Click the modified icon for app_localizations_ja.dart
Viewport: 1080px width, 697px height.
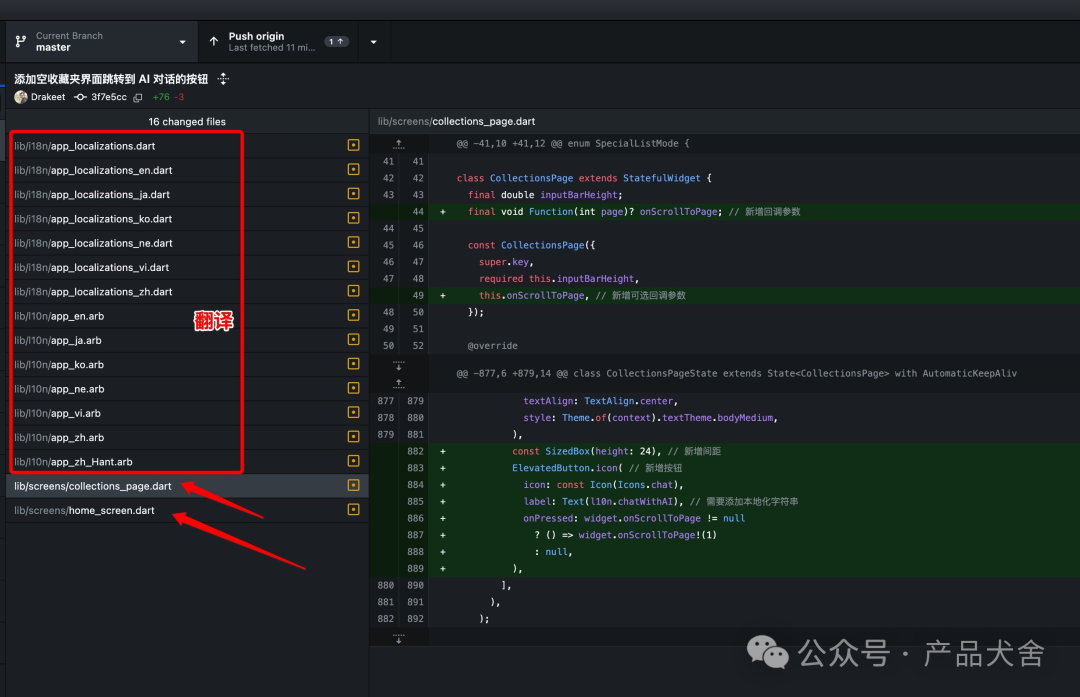[x=353, y=194]
